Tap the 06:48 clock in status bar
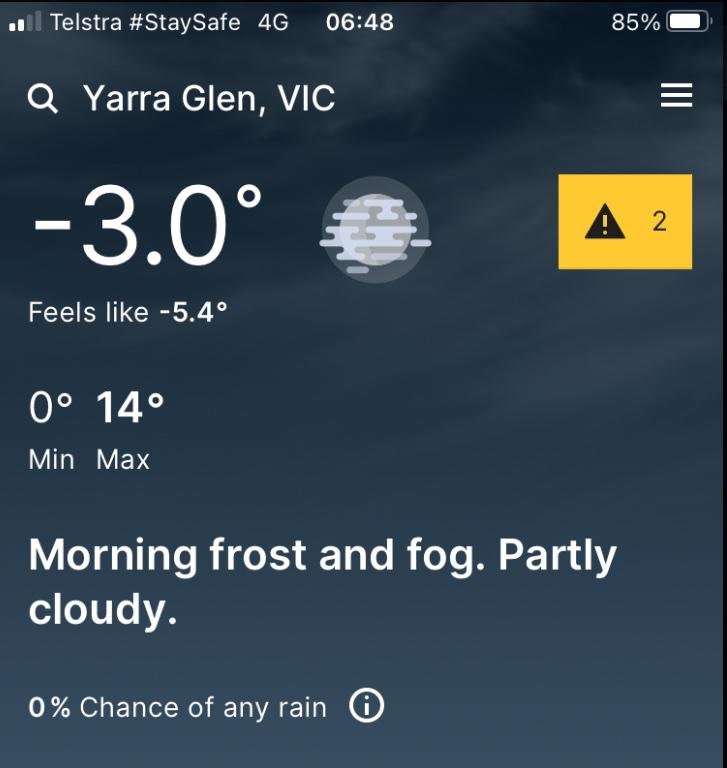 [360, 22]
